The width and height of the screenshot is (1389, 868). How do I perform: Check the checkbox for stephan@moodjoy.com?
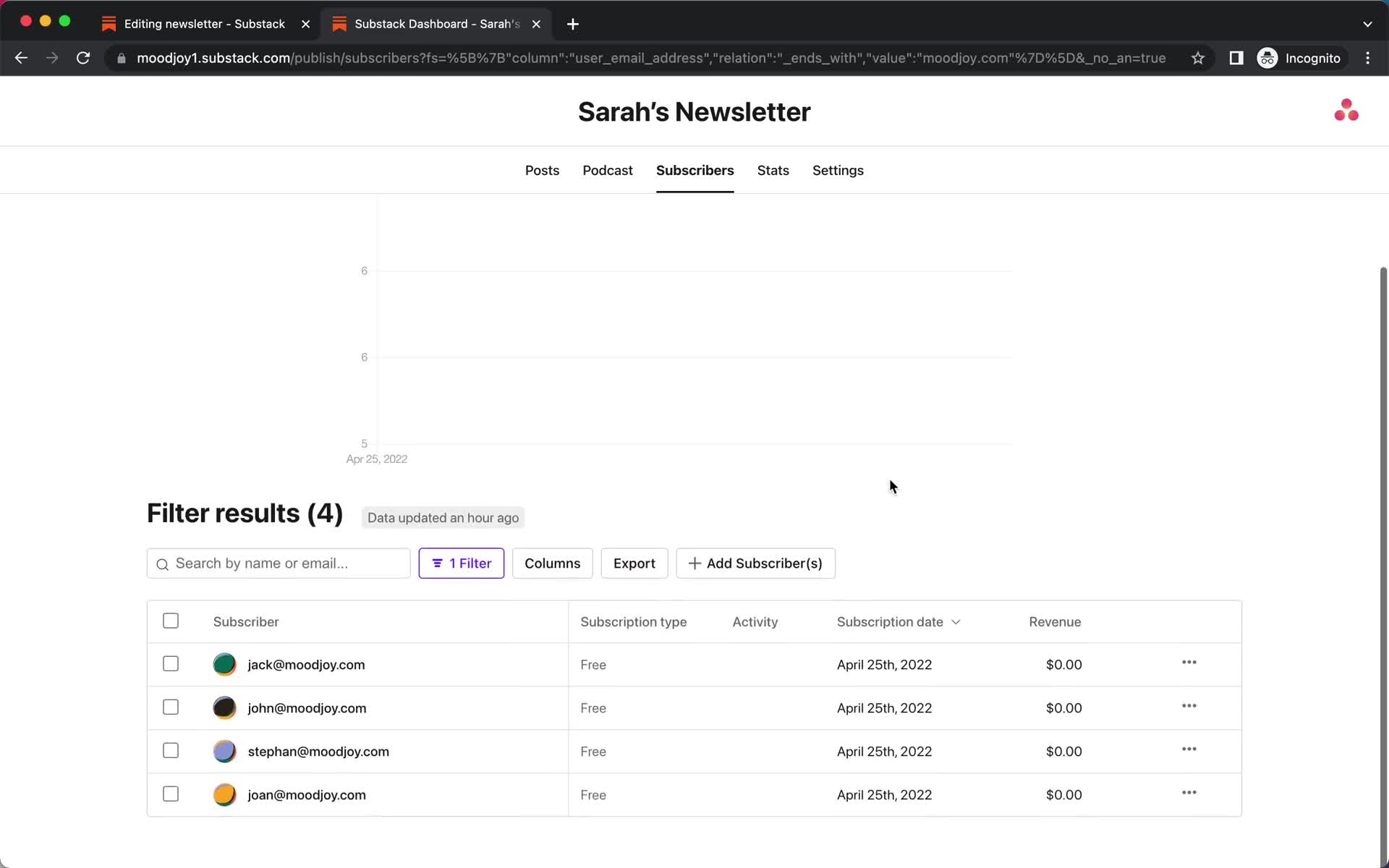[170, 751]
